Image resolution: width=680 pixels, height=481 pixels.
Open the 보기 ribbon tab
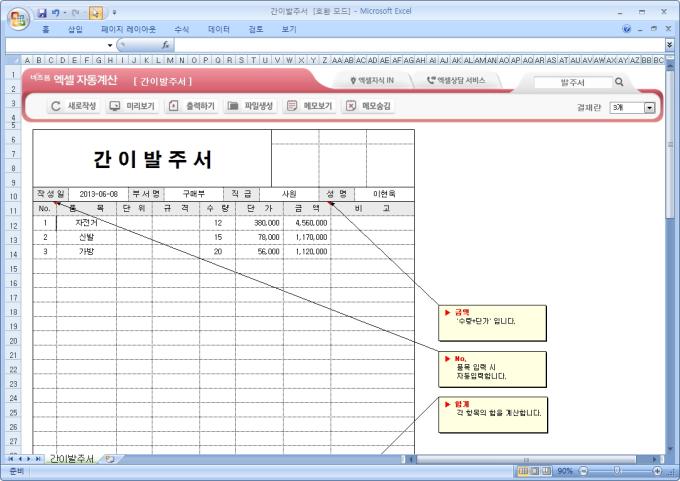tap(289, 29)
